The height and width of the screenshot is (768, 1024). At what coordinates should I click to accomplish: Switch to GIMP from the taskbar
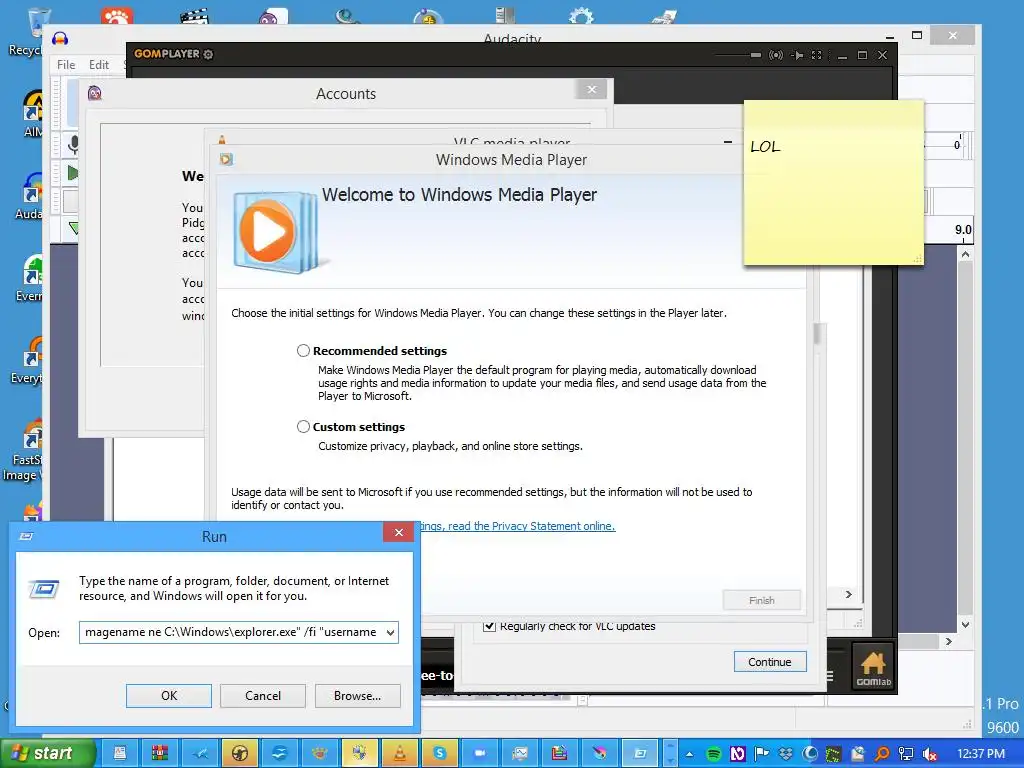319,754
